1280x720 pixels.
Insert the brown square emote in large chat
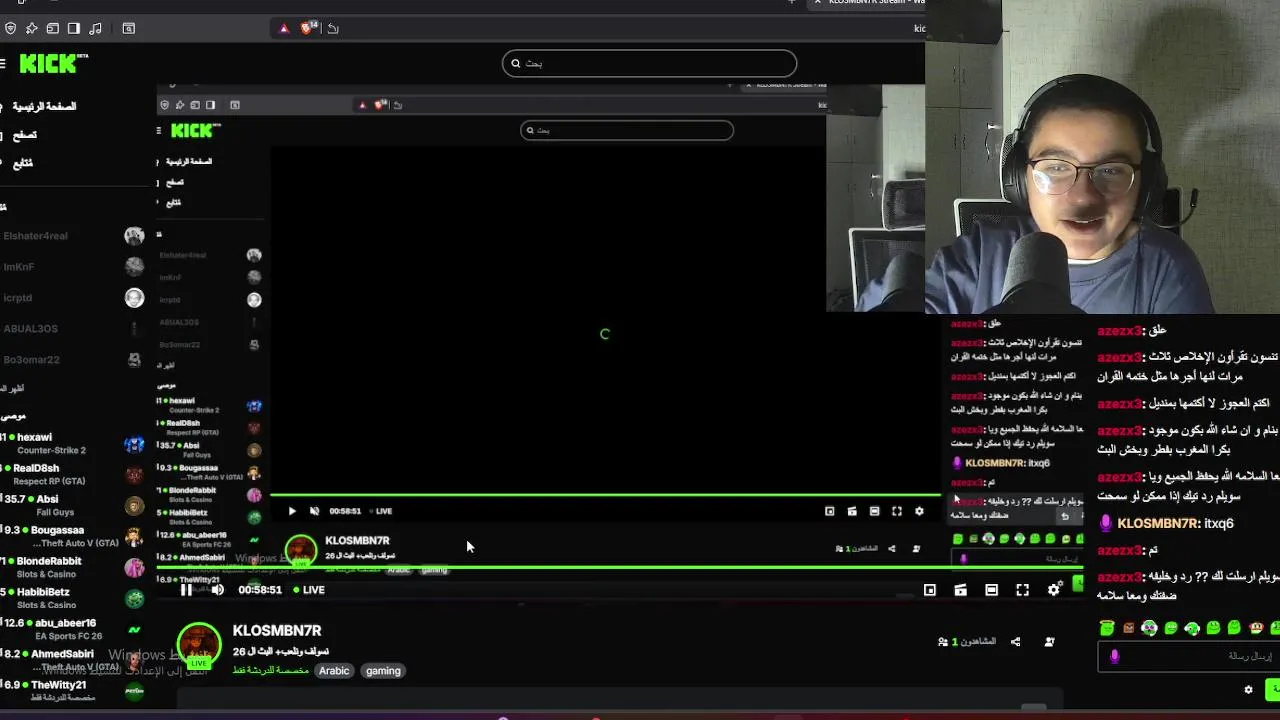click(1128, 628)
